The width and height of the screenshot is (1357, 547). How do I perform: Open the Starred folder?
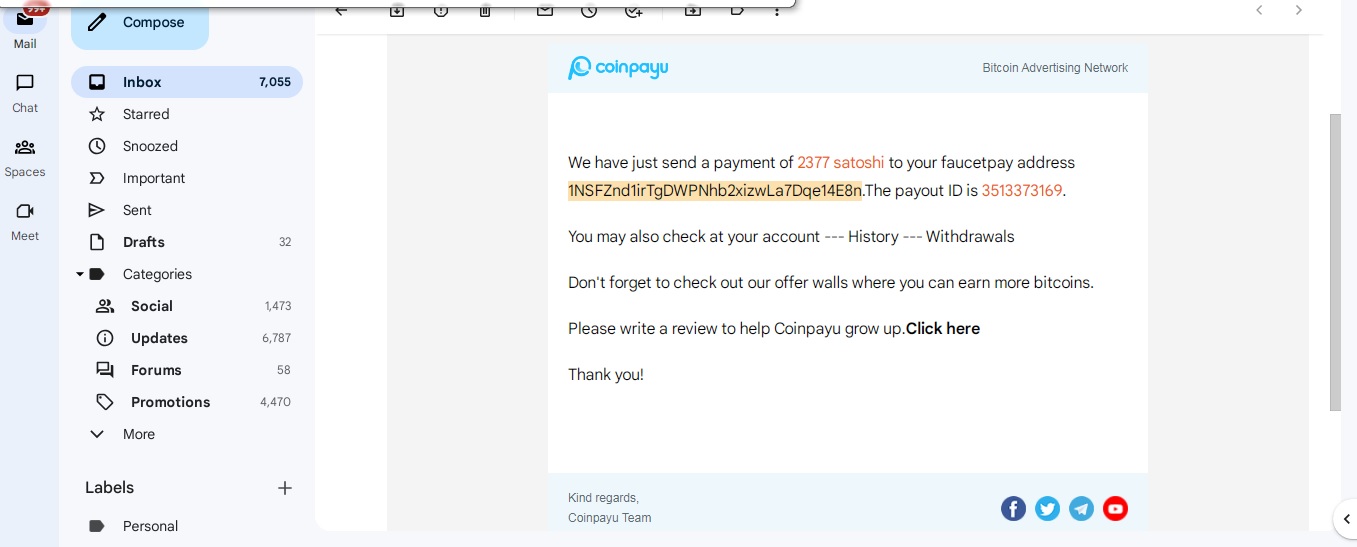187,114
